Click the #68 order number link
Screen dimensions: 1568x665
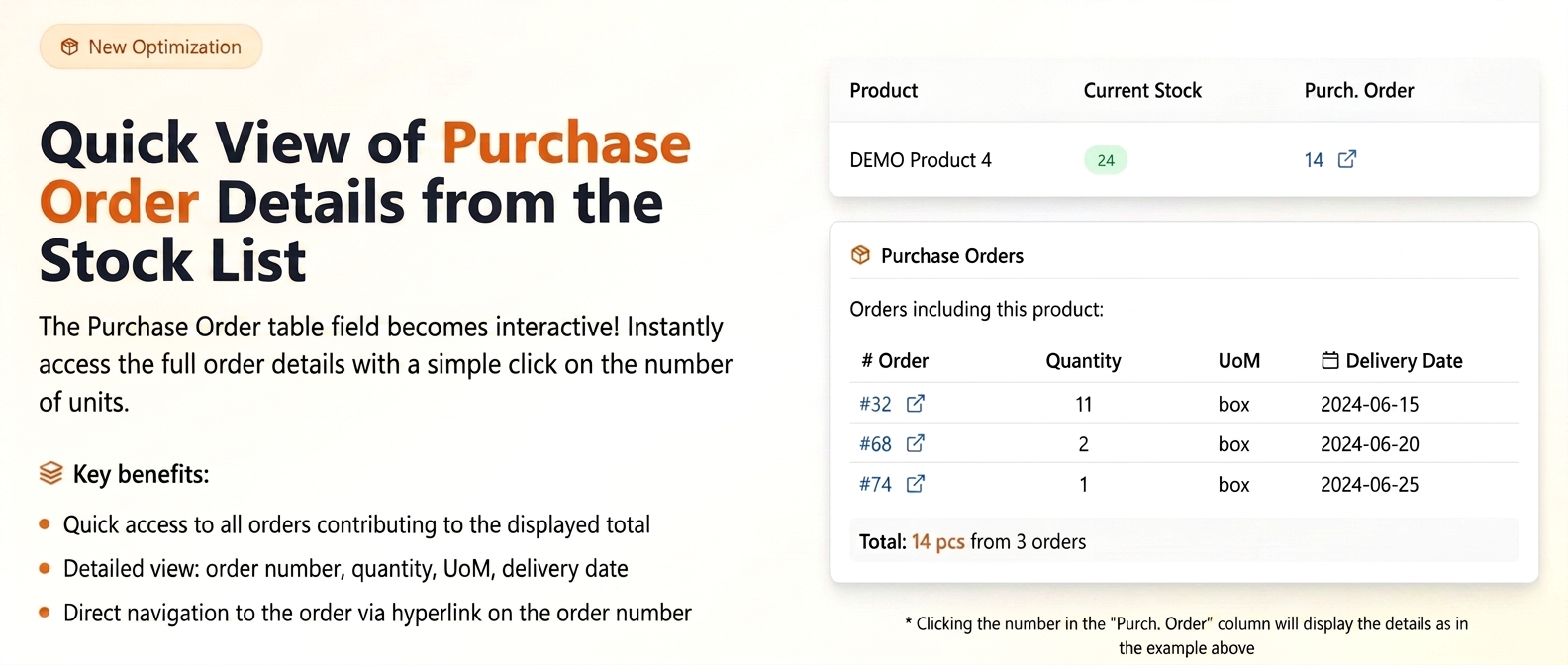coord(875,444)
